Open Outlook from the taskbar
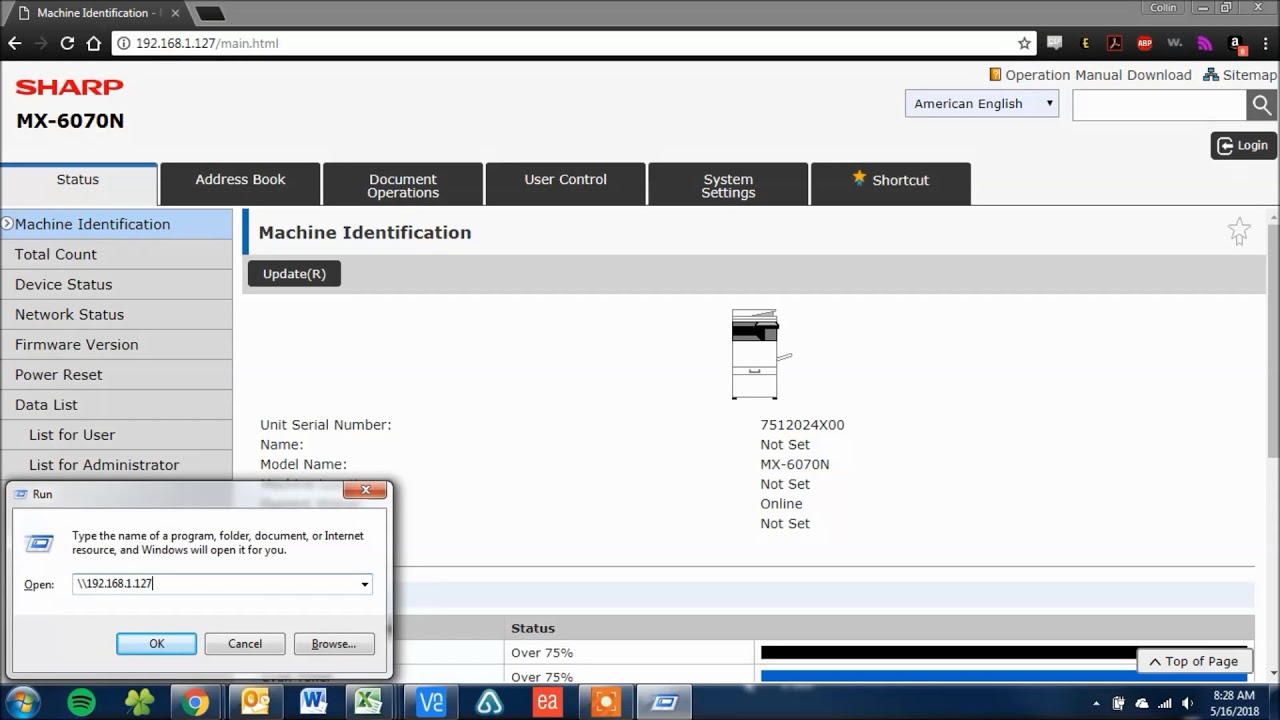Screen dimensions: 1280x720 tap(255, 702)
